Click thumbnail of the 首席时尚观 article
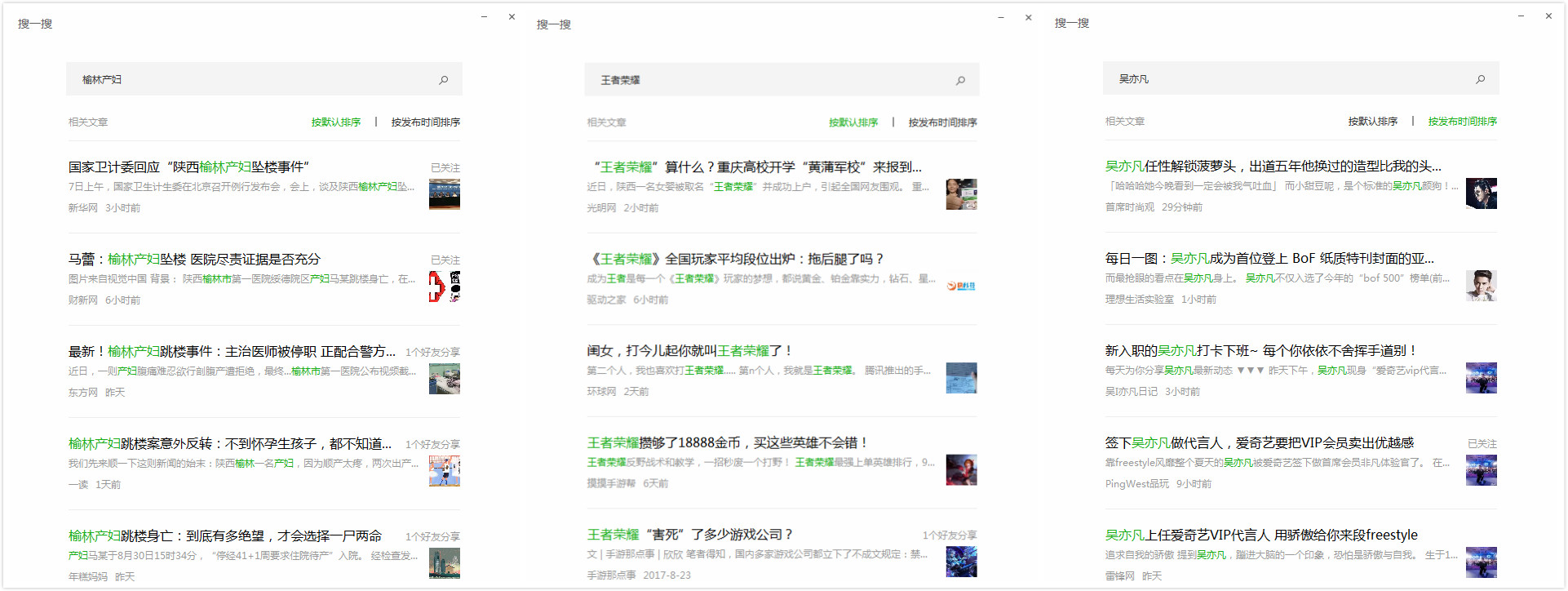 1482,193
